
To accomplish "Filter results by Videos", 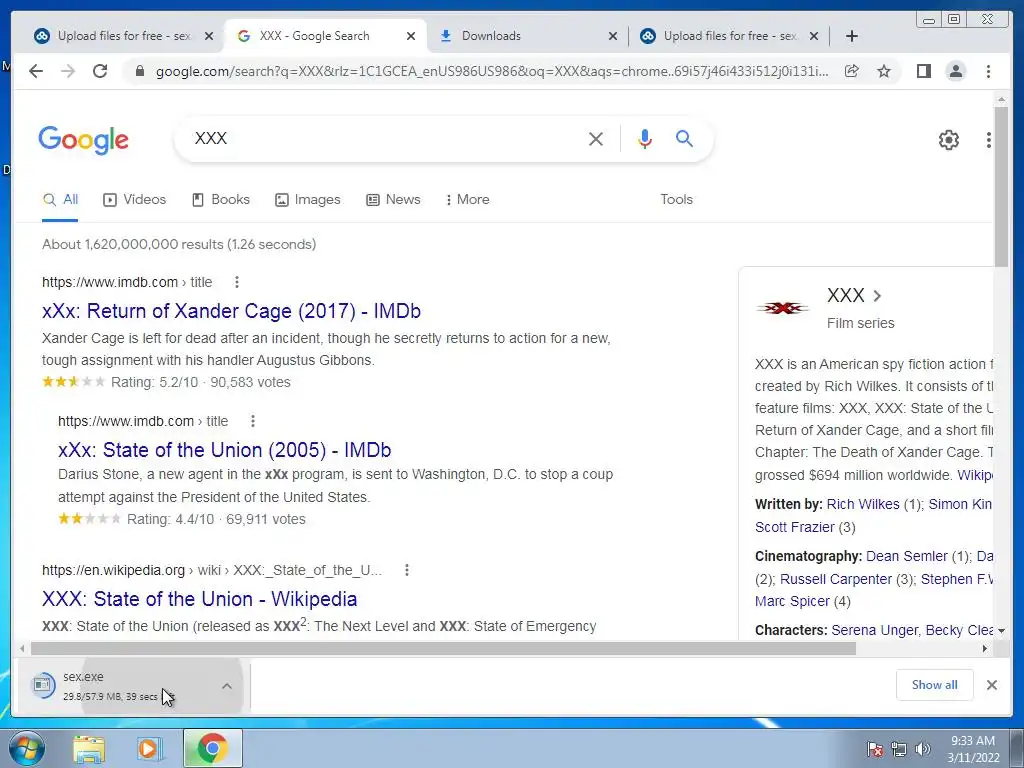I will tap(135, 199).
